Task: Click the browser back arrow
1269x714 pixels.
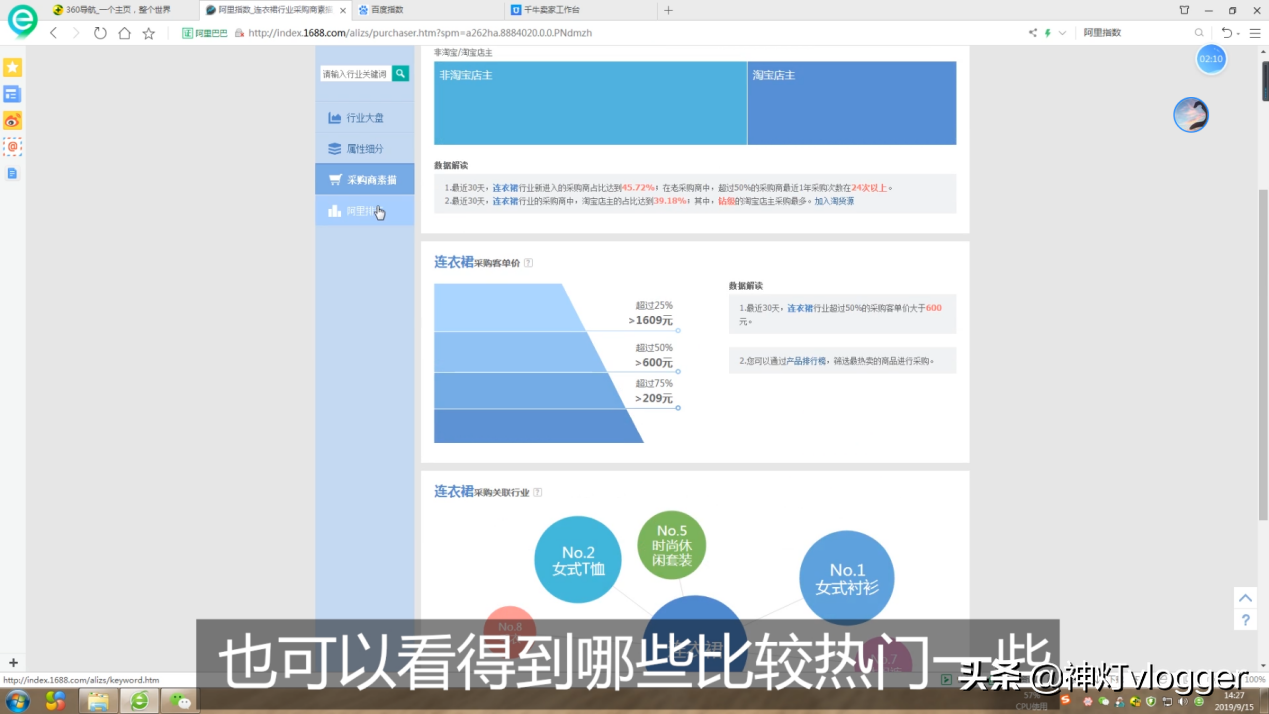Action: pos(54,33)
